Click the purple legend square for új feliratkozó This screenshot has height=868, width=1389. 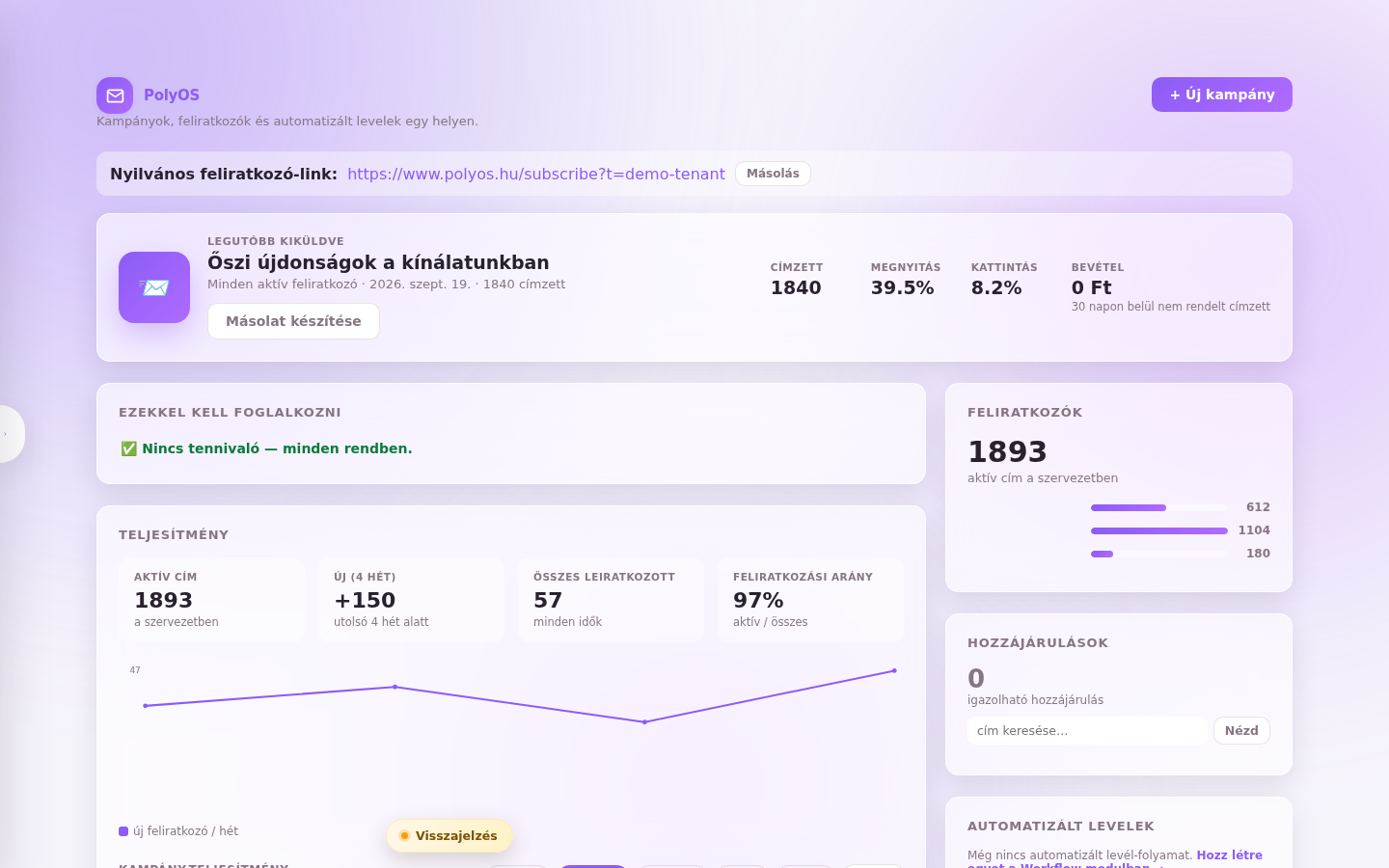(123, 831)
